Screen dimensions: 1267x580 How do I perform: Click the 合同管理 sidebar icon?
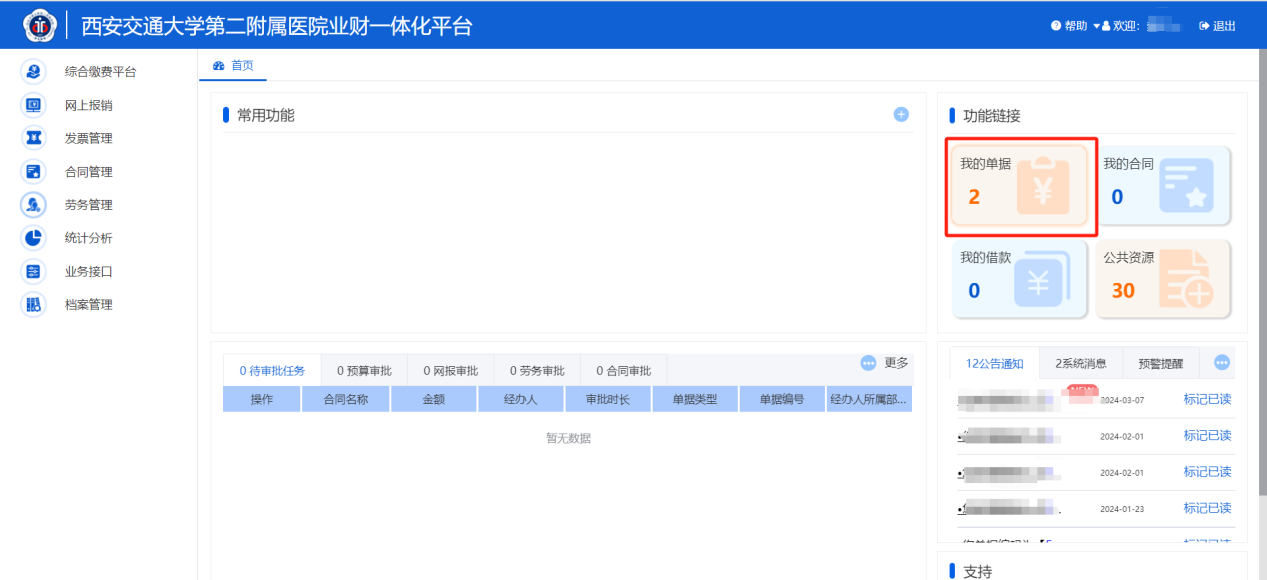coord(33,171)
